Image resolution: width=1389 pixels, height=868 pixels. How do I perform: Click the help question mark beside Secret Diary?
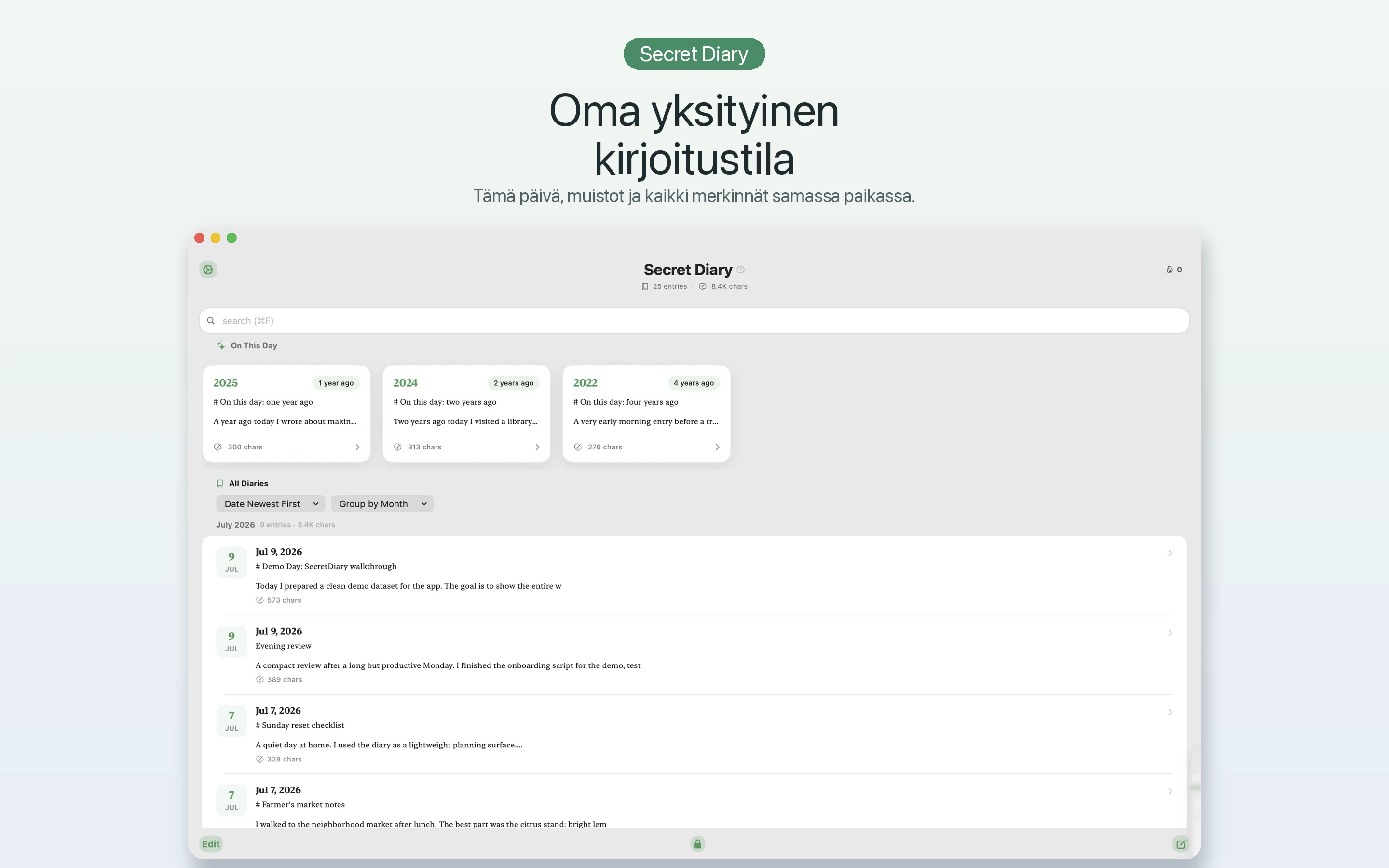pos(740,270)
